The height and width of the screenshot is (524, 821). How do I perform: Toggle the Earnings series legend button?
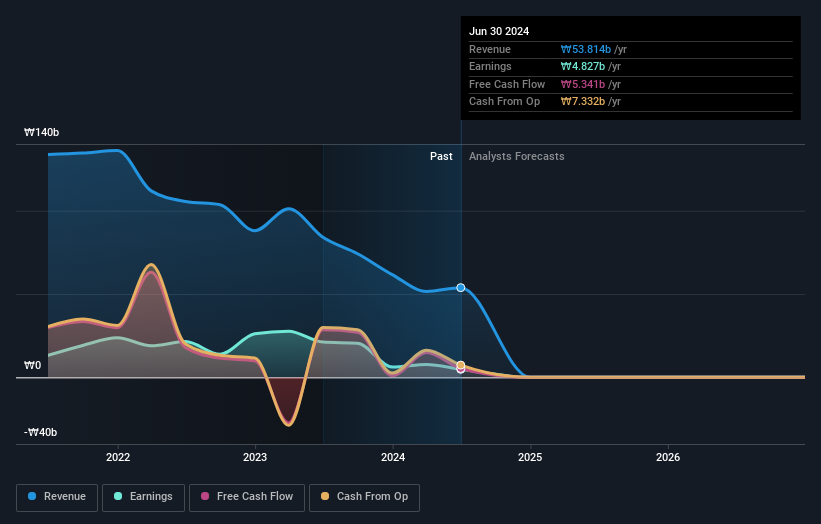[143, 497]
